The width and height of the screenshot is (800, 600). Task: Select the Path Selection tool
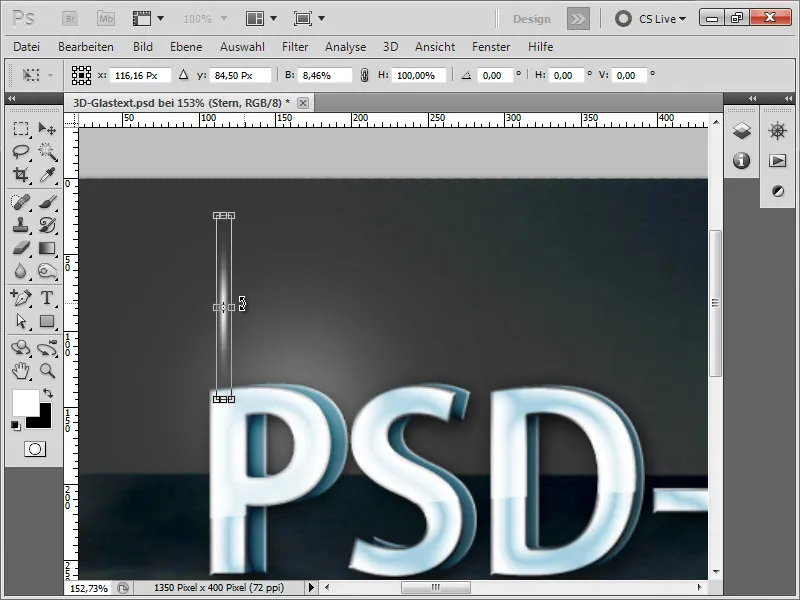coord(20,321)
